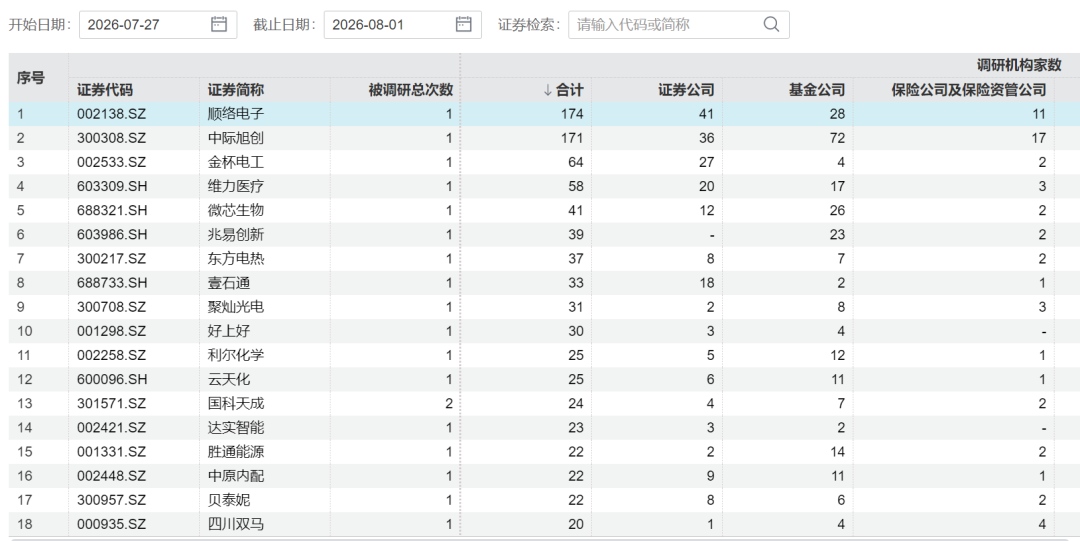Focus the 截止日期 date field
This screenshot has height=541, width=1080.
click(x=402, y=25)
